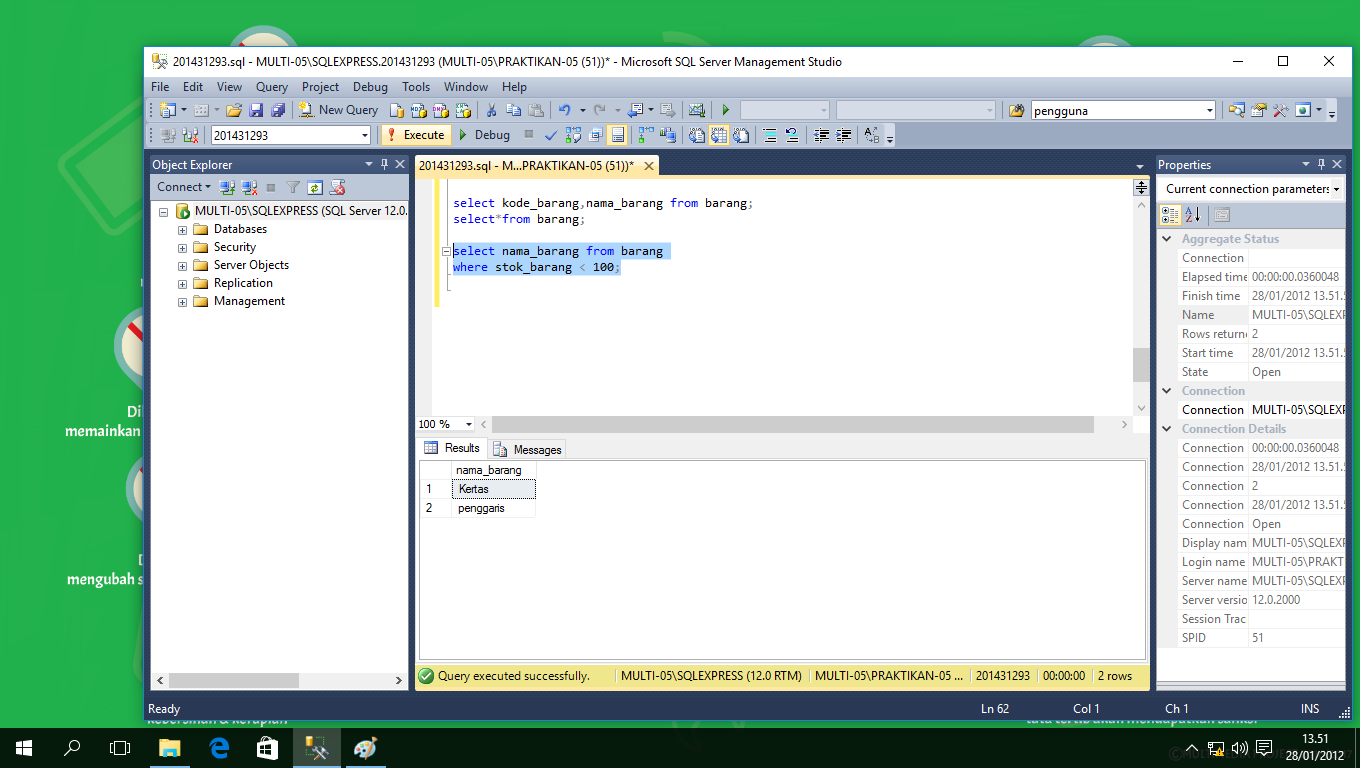Click the Include Actual Execution Plan icon
Image resolution: width=1360 pixels, height=768 pixels.
pos(643,134)
